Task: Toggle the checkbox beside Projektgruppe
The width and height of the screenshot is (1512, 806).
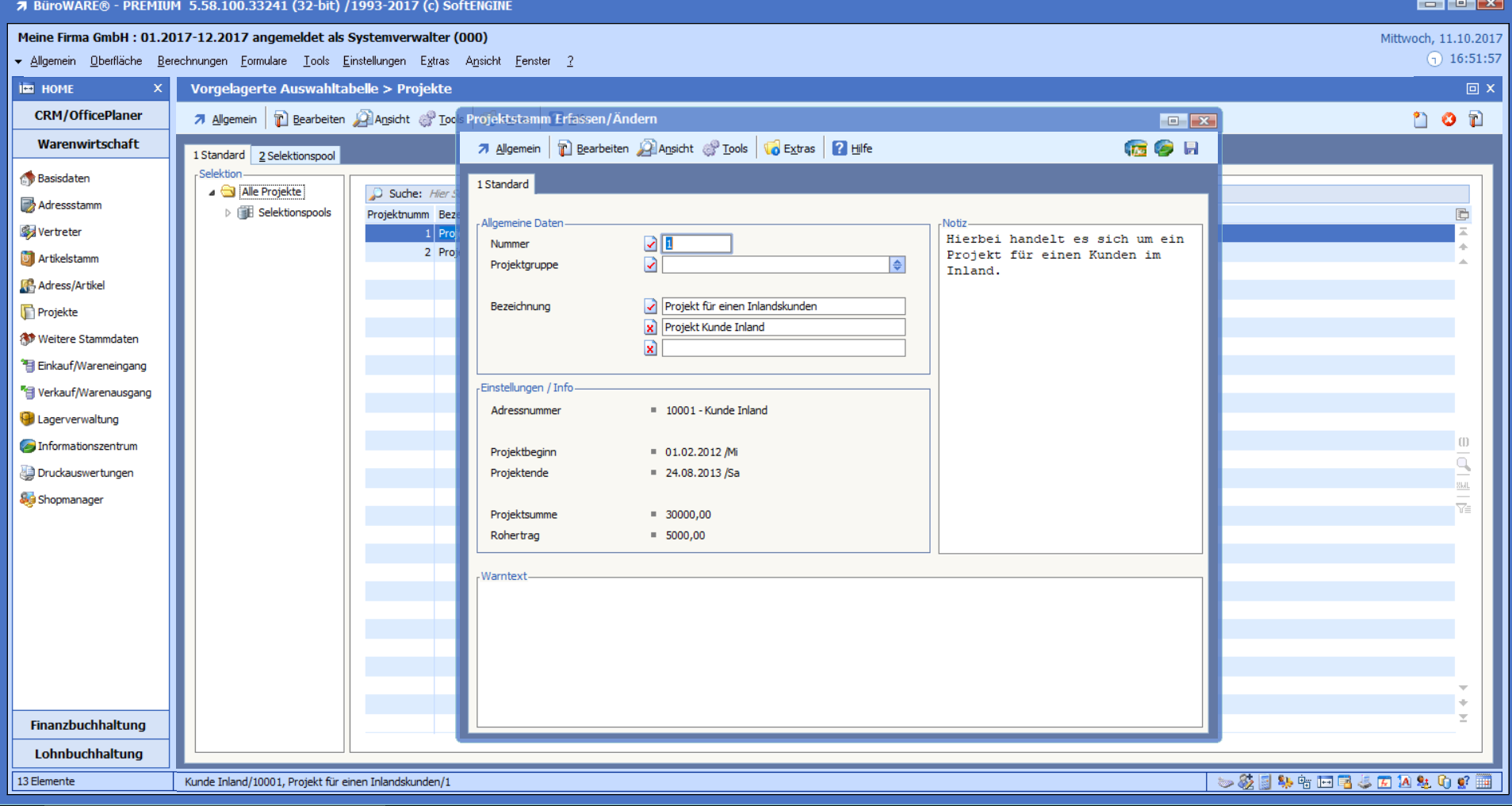Action: point(650,265)
